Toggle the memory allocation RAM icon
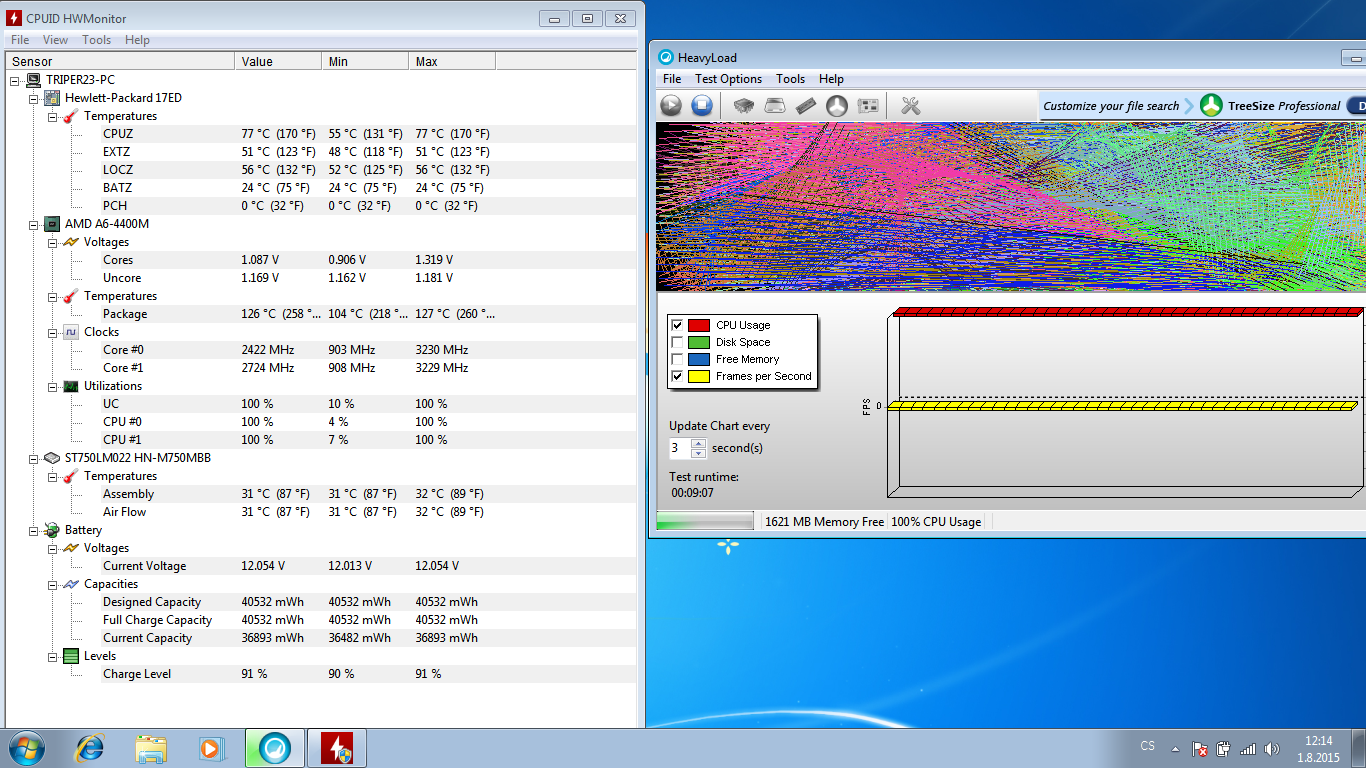This screenshot has width=1366, height=768. coord(806,105)
